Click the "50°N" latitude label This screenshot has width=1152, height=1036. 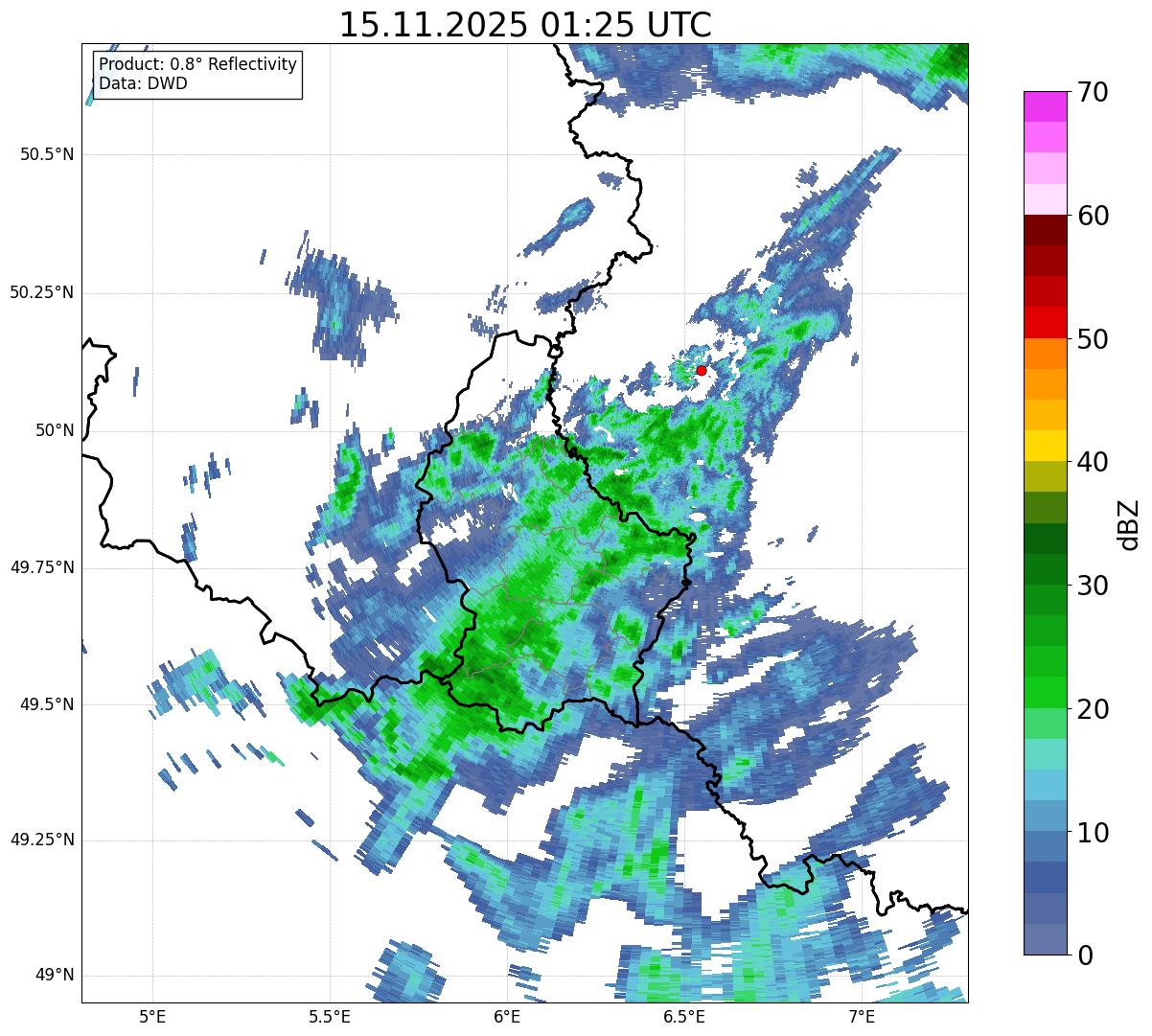(x=55, y=430)
